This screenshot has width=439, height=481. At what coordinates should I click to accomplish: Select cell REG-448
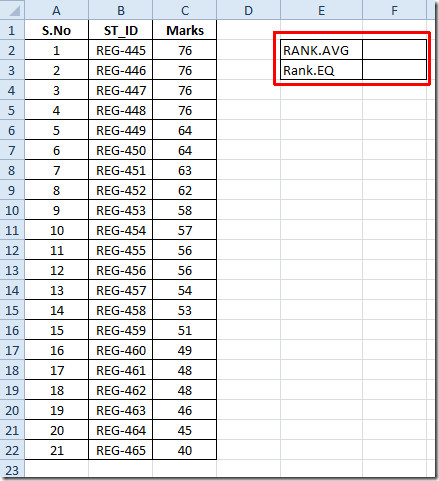120,110
